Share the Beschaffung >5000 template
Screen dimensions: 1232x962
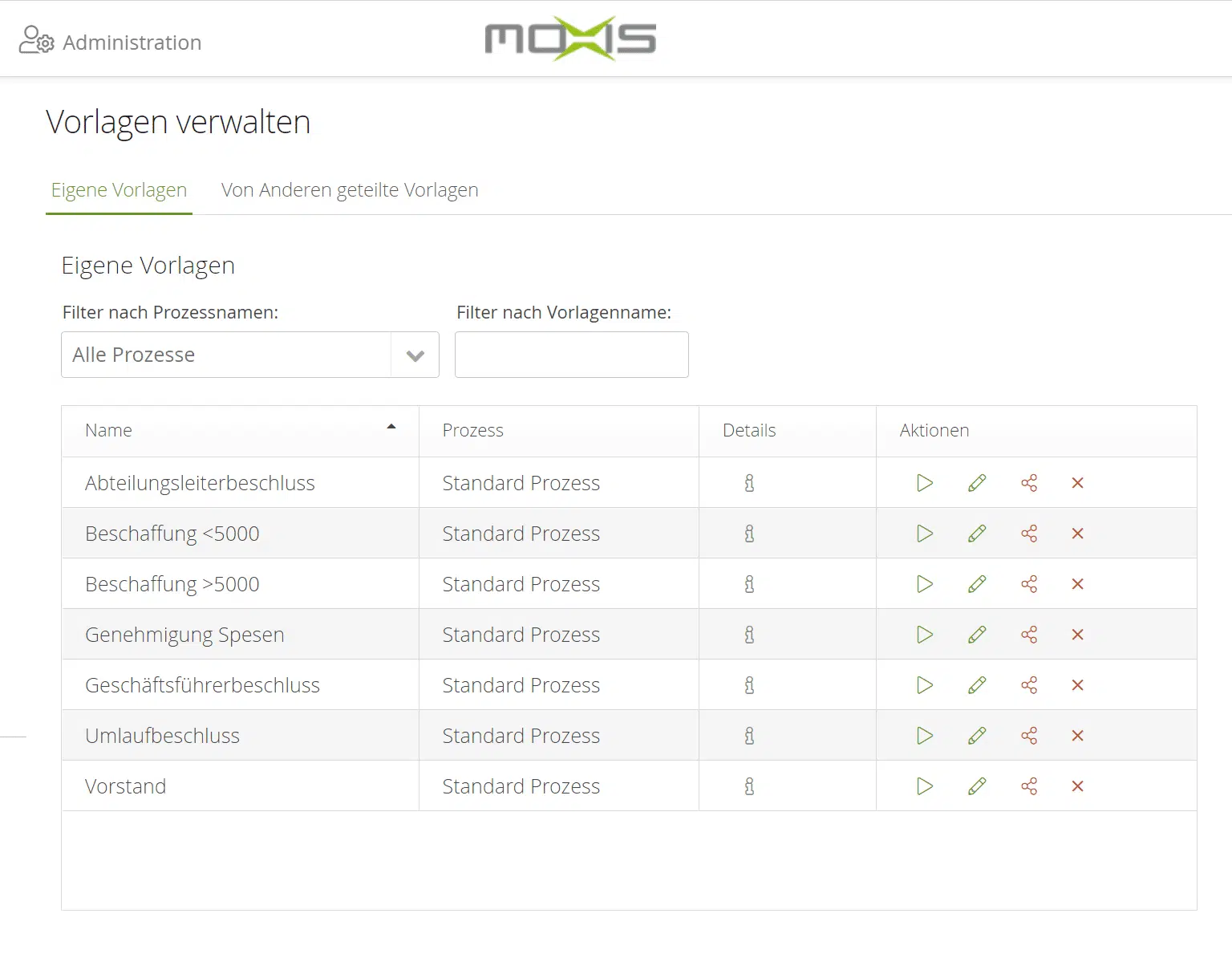click(x=1029, y=584)
